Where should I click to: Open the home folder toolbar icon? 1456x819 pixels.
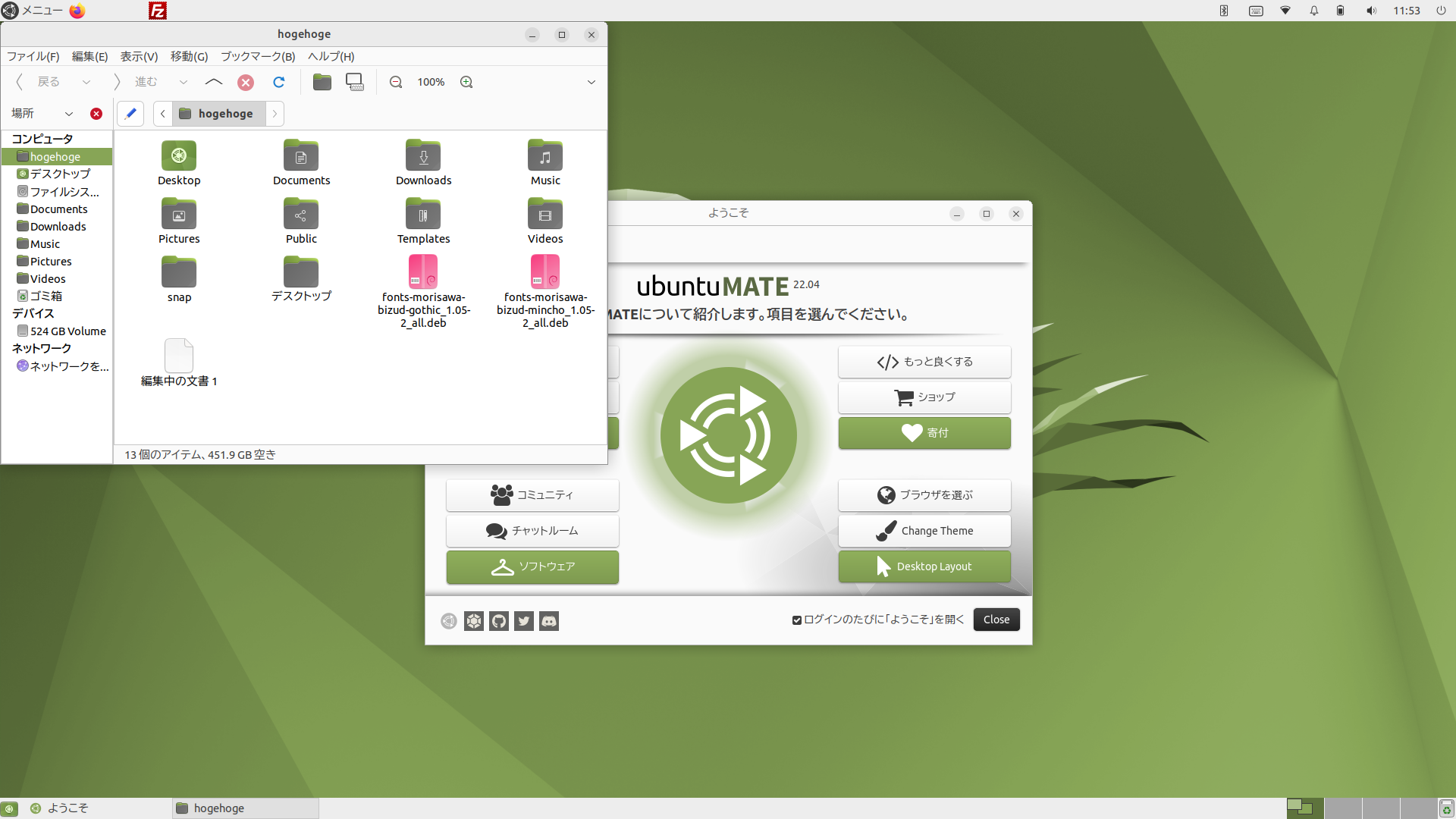coord(322,82)
